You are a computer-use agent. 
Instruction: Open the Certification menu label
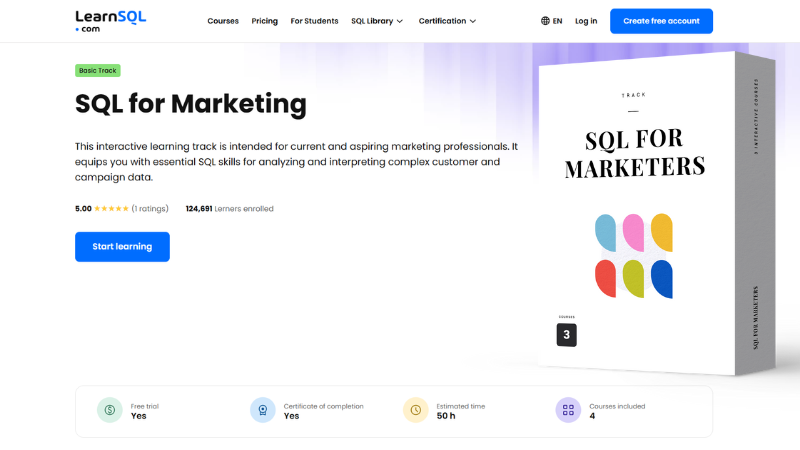click(442, 21)
